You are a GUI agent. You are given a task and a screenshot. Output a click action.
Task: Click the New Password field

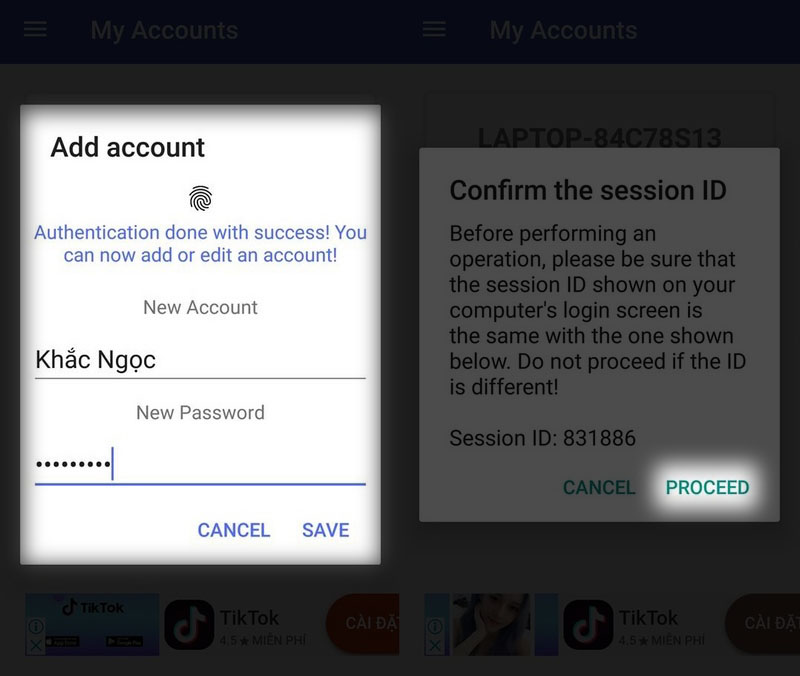click(200, 465)
